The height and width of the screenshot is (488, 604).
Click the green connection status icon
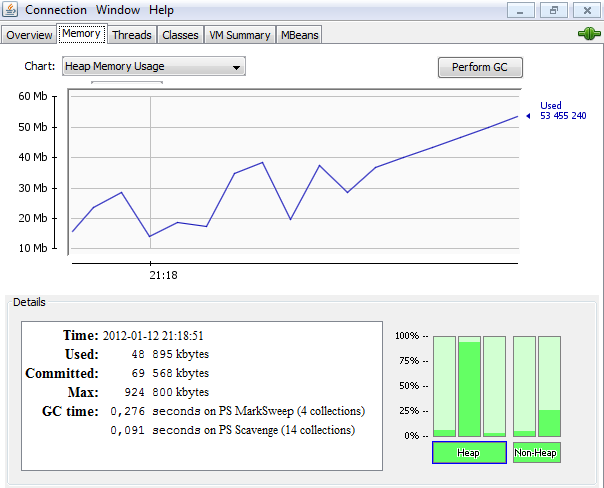(x=589, y=34)
